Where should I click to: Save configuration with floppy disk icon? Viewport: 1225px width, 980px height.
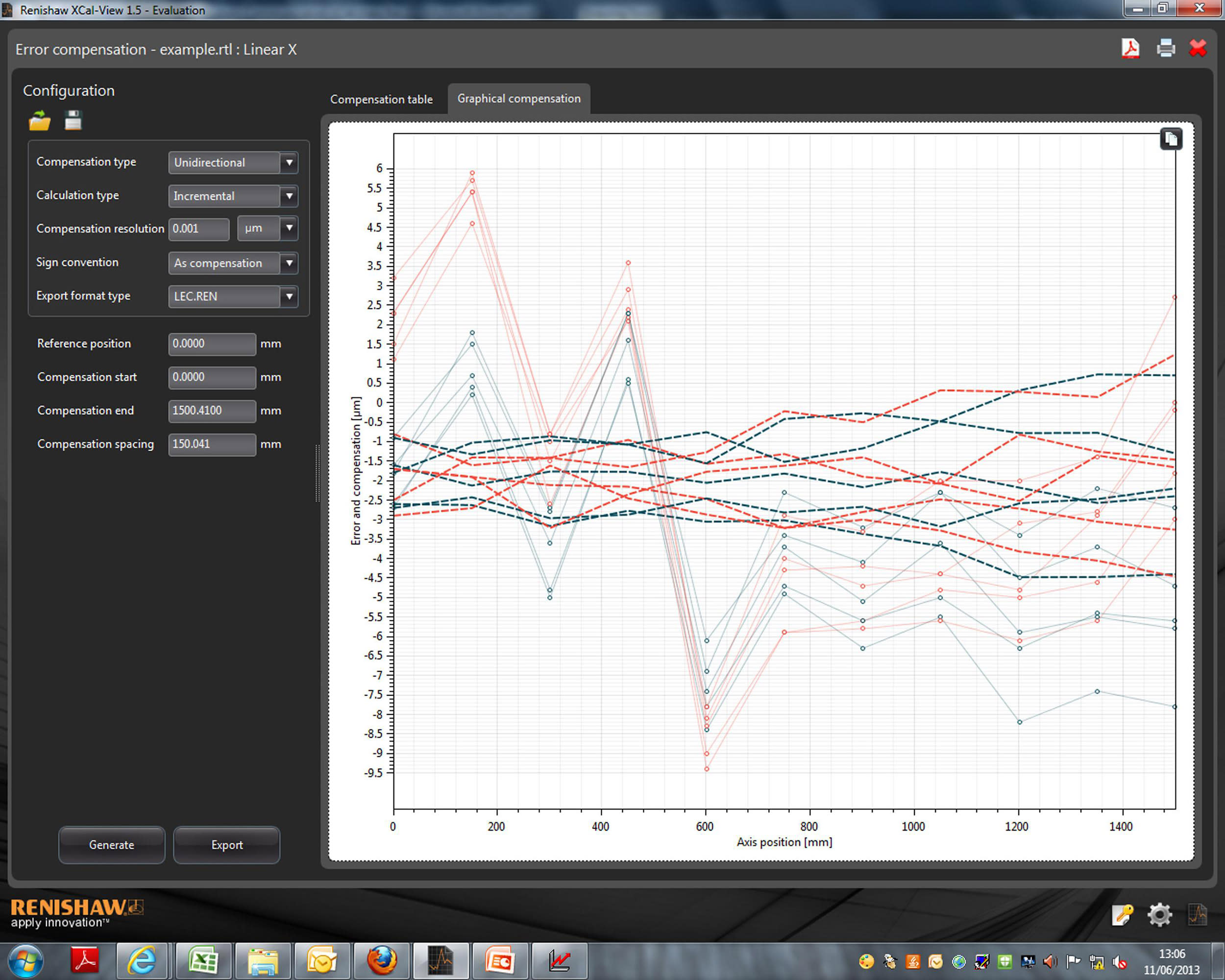[73, 121]
